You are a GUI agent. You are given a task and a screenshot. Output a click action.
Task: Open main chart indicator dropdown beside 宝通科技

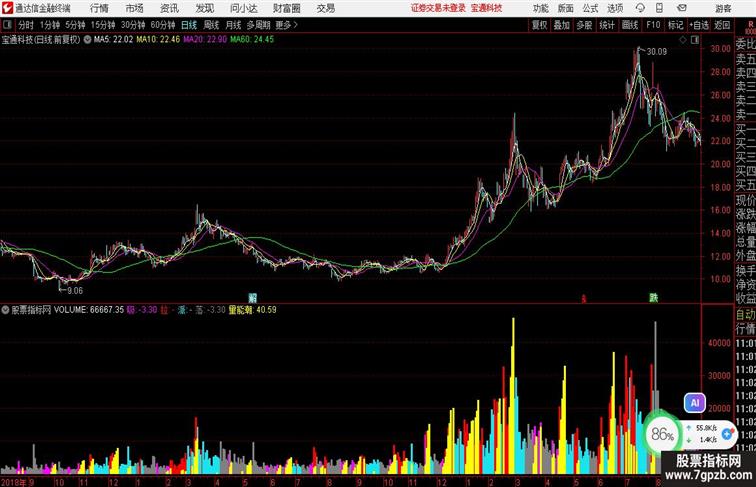(87, 40)
